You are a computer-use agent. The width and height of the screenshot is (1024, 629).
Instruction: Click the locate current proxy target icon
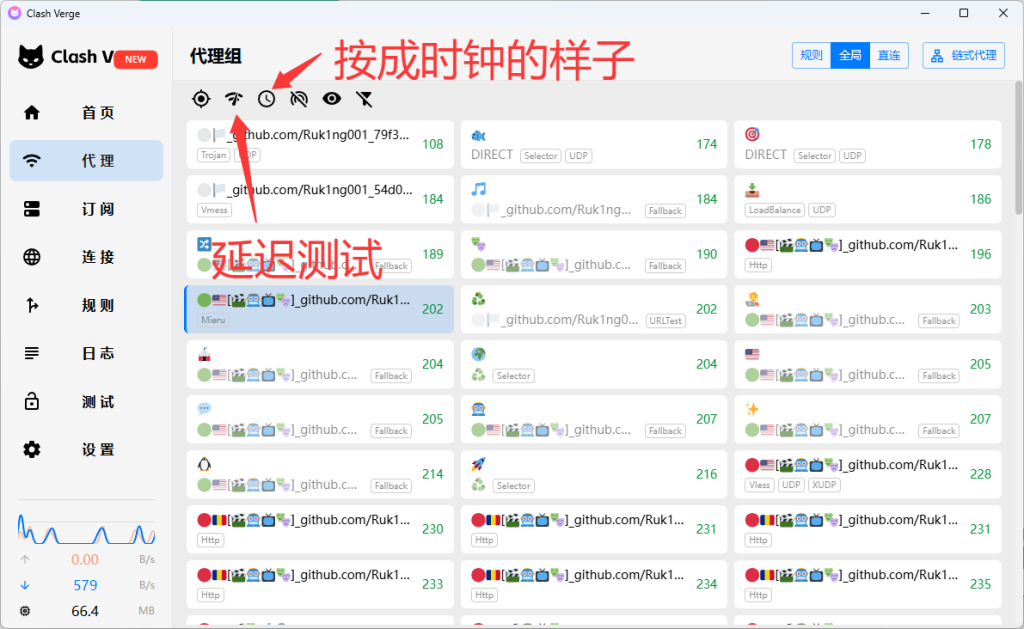201,99
